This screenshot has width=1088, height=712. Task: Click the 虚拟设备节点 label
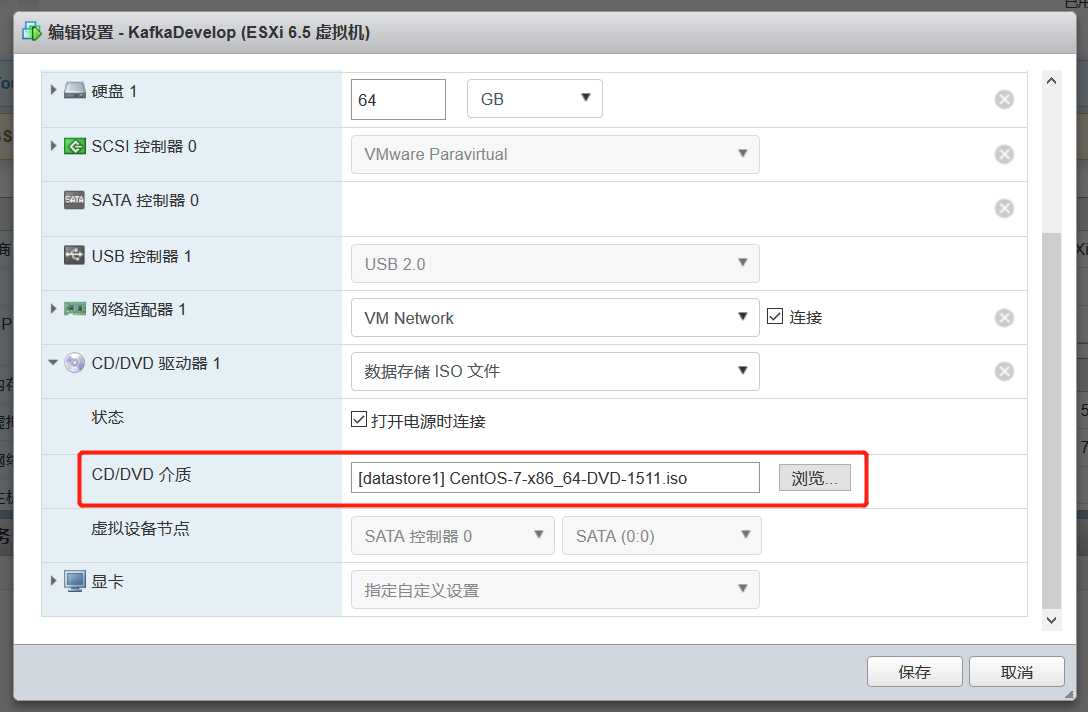tap(140, 528)
